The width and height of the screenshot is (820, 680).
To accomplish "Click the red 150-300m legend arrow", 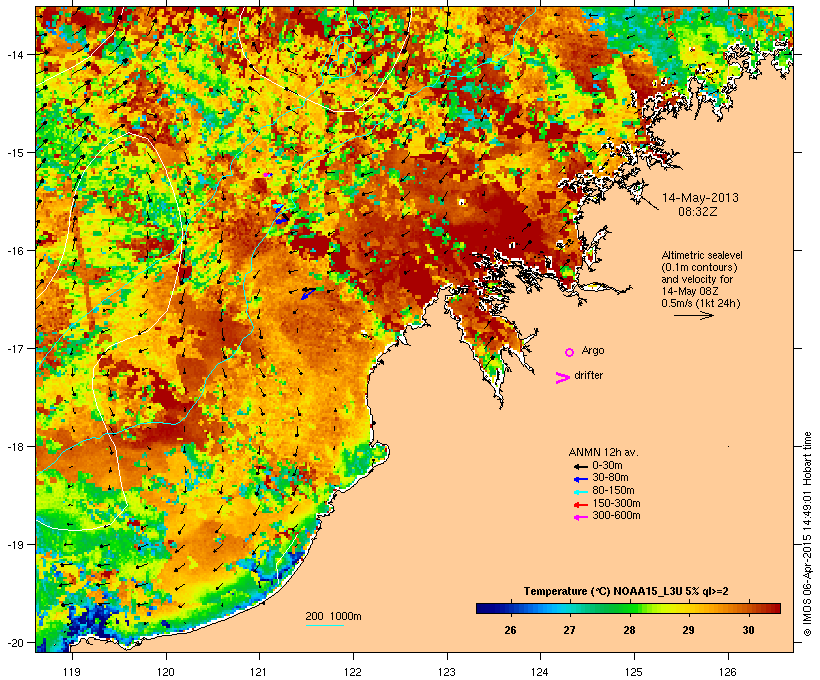I will tap(580, 505).
